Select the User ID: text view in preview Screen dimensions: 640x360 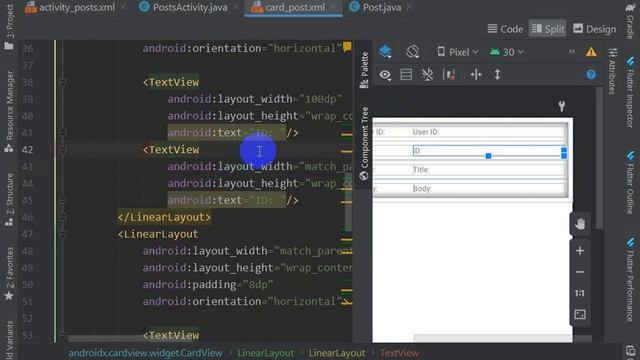coord(488,132)
